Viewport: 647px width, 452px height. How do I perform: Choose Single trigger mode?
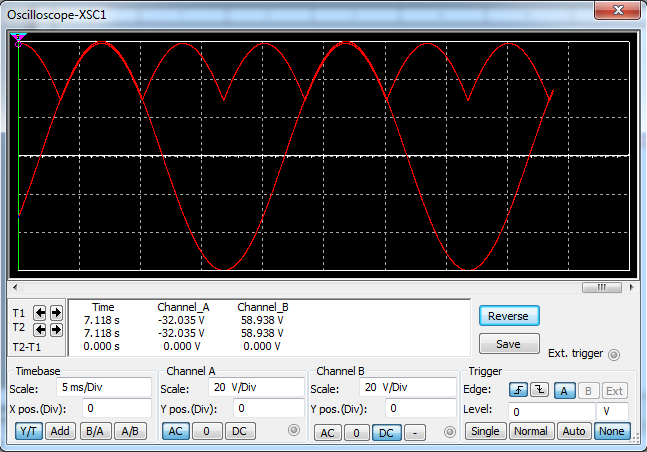click(485, 431)
